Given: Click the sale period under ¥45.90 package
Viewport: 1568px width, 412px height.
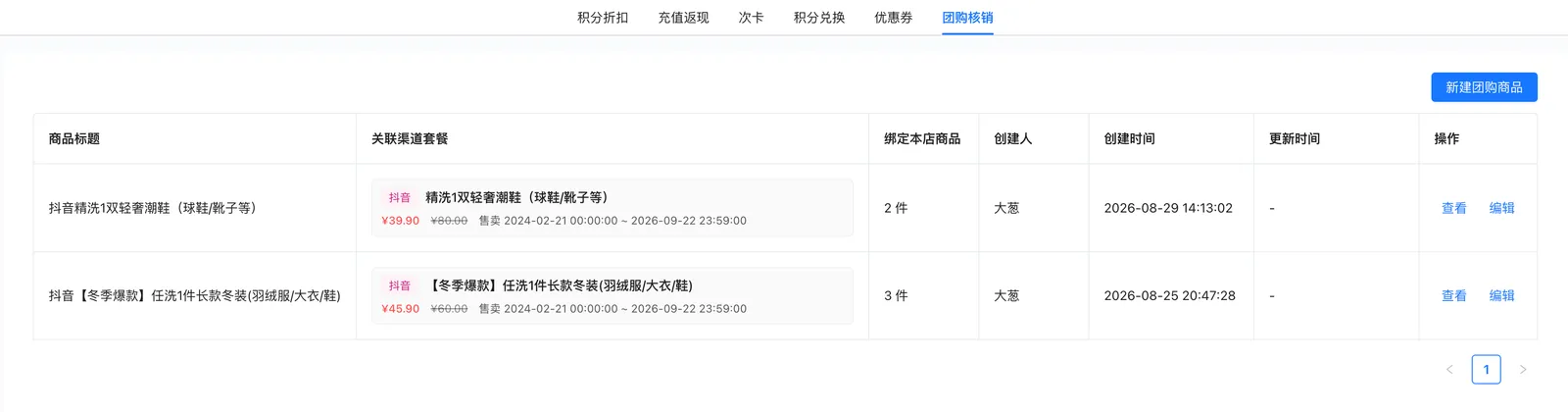Looking at the screenshot, I should tap(612, 309).
